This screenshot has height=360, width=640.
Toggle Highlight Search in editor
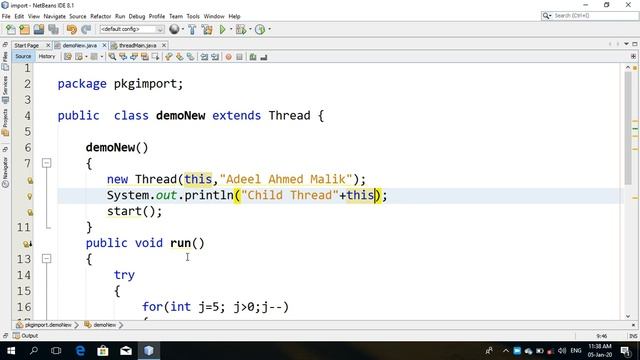[x=144, y=57]
